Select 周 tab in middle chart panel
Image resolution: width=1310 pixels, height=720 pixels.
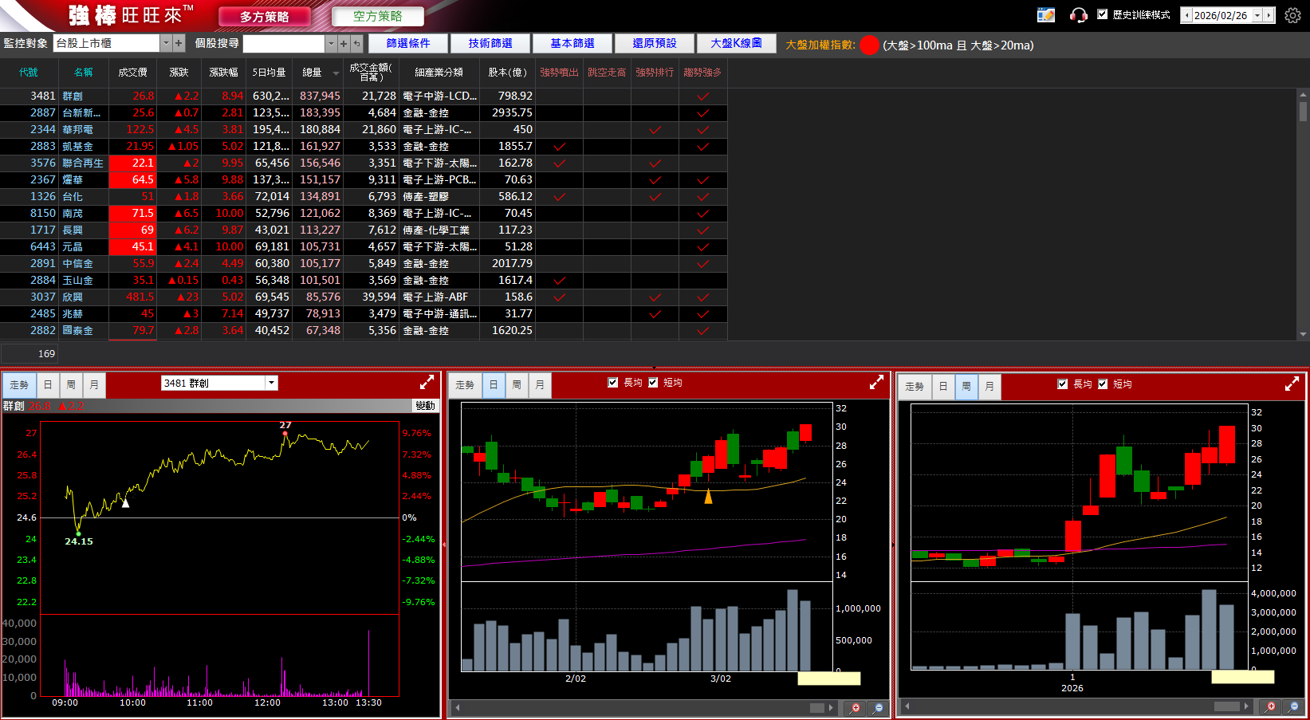point(516,385)
